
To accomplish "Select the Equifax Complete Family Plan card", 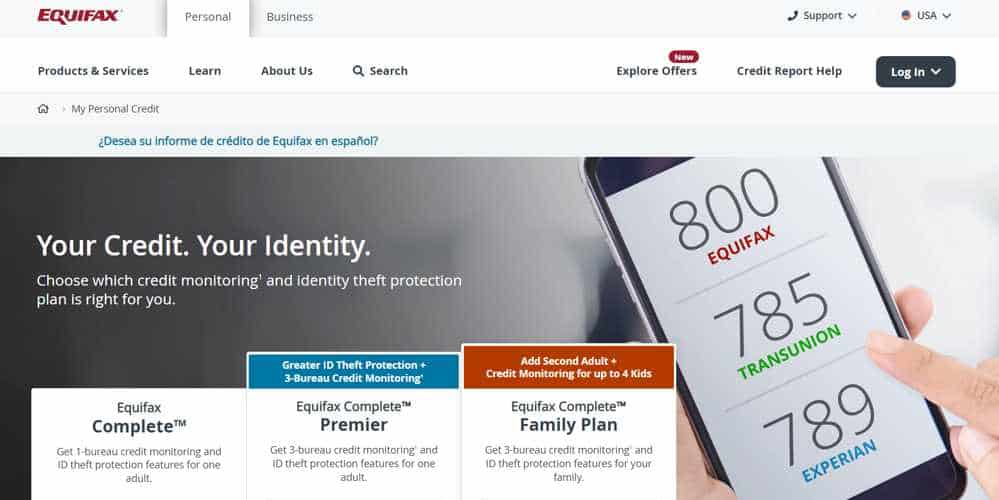I will 568,422.
